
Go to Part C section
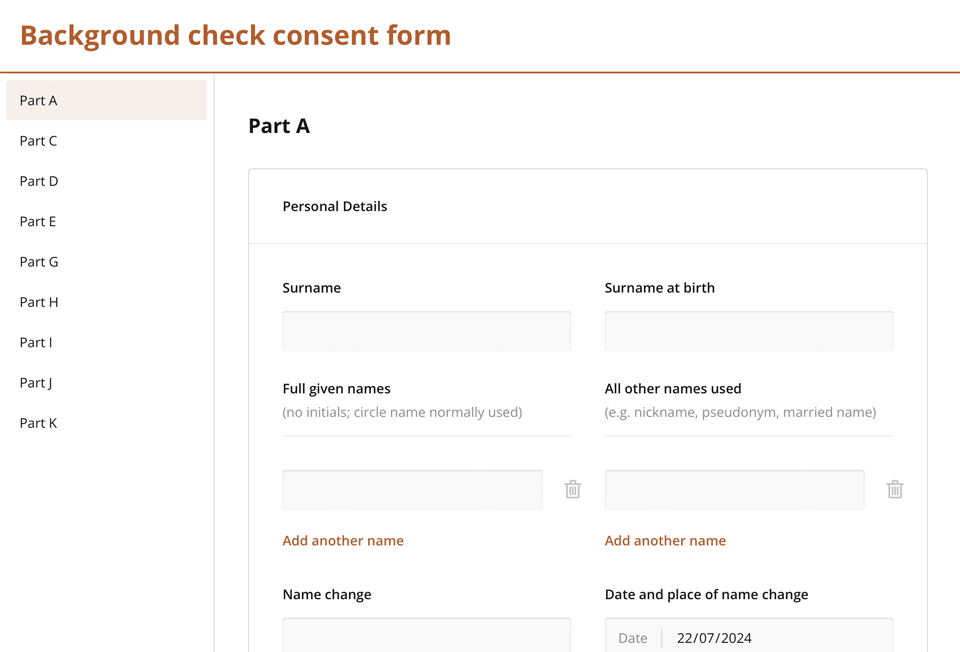pos(106,141)
